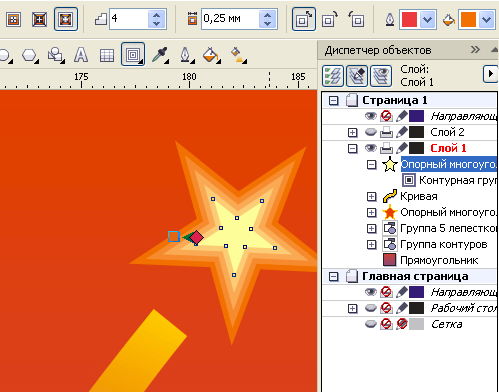The width and height of the screenshot is (499, 392).
Task: Toggle printing for Страница 1 Направляющие
Action: (x=386, y=116)
